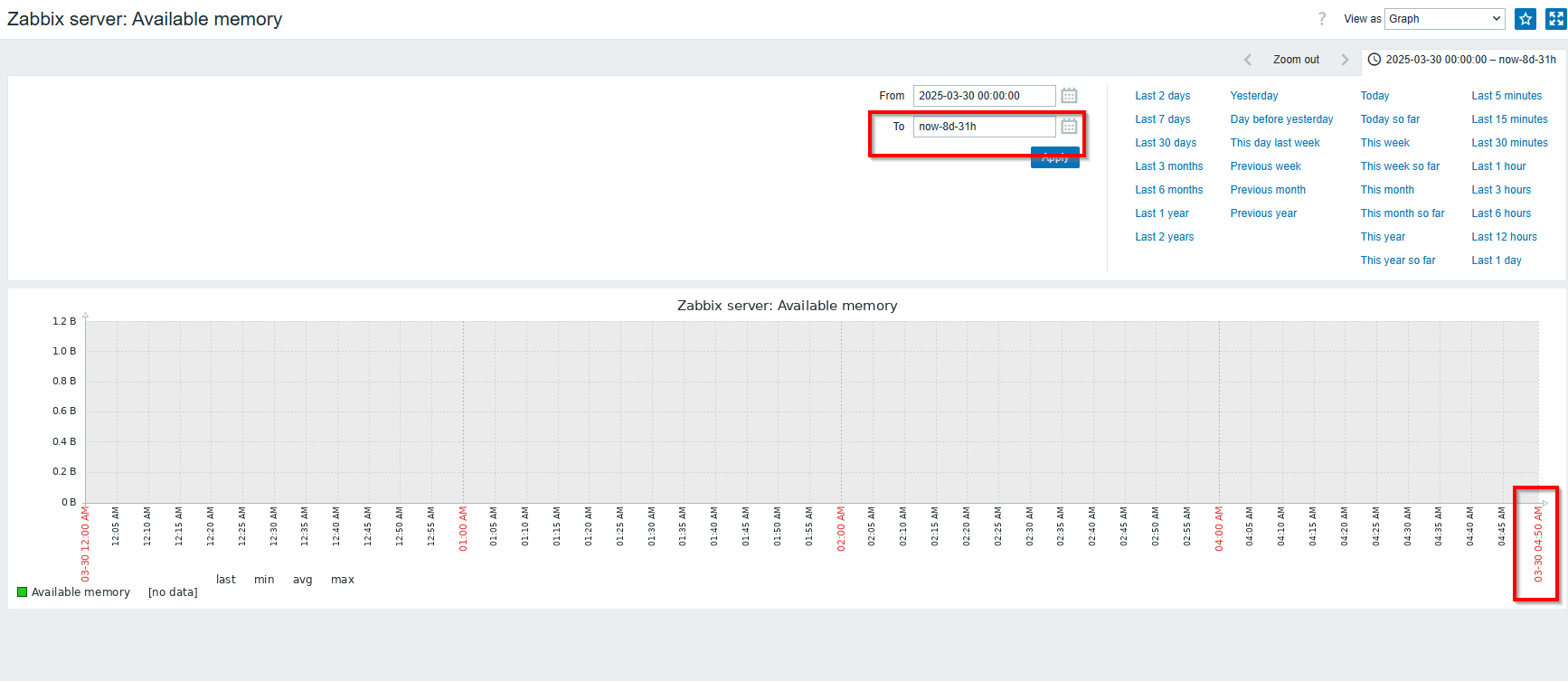Show Last 12 hours
Image resolution: width=1568 pixels, height=681 pixels.
coord(1504,237)
